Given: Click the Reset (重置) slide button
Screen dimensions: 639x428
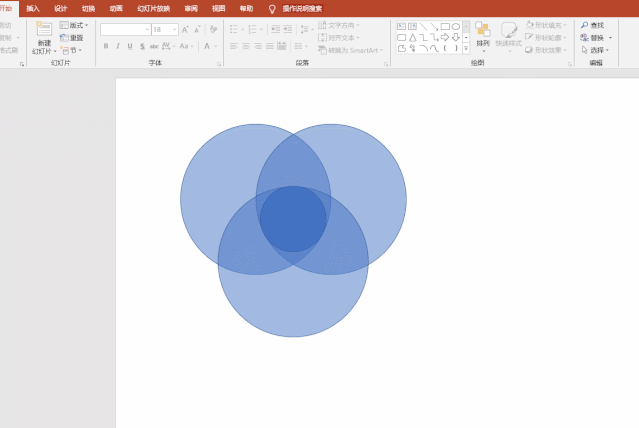Looking at the screenshot, I should pyautogui.click(x=72, y=37).
